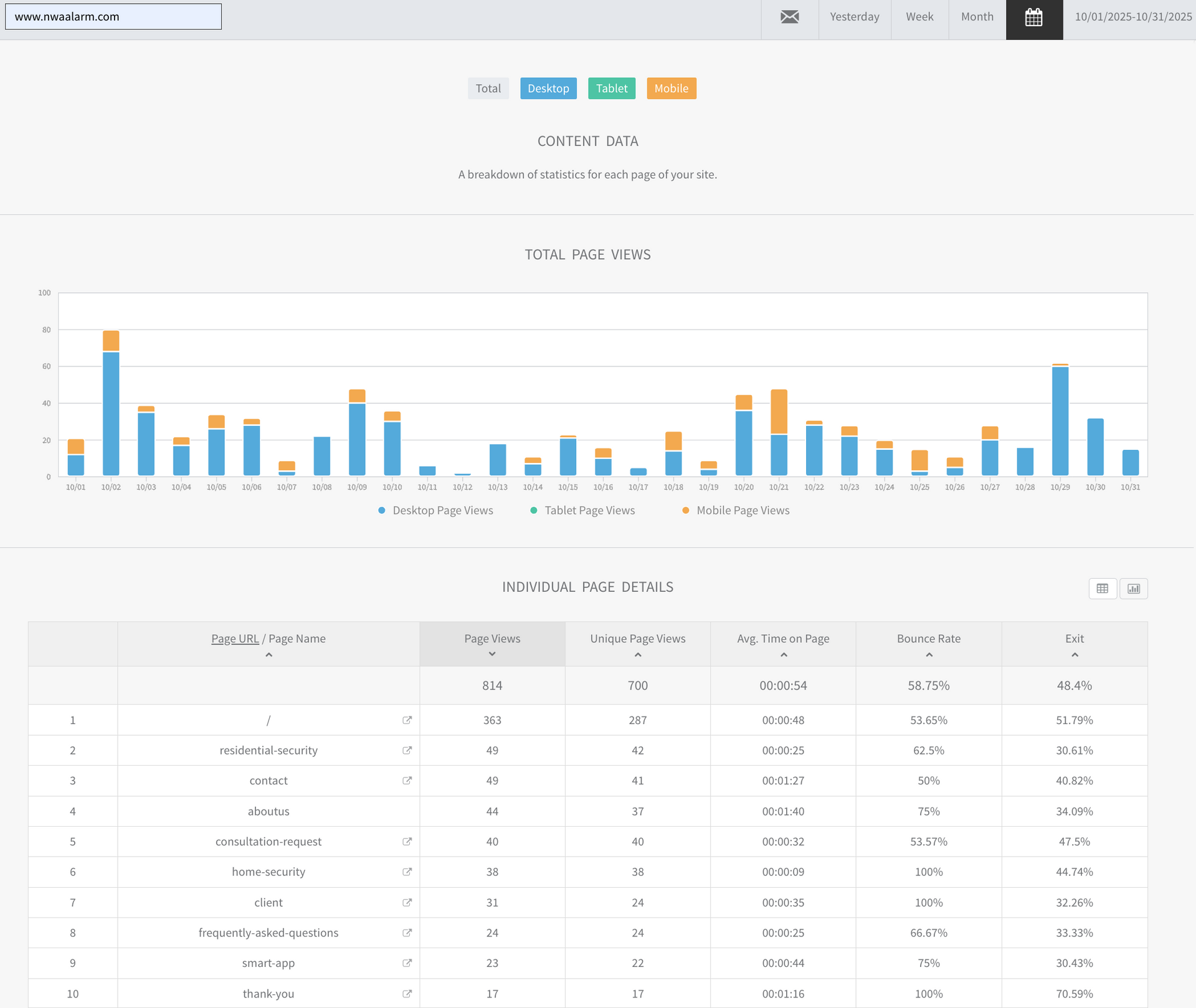The height and width of the screenshot is (1008, 1196).
Task: Open homepage '/' row external link icon
Action: (x=407, y=720)
